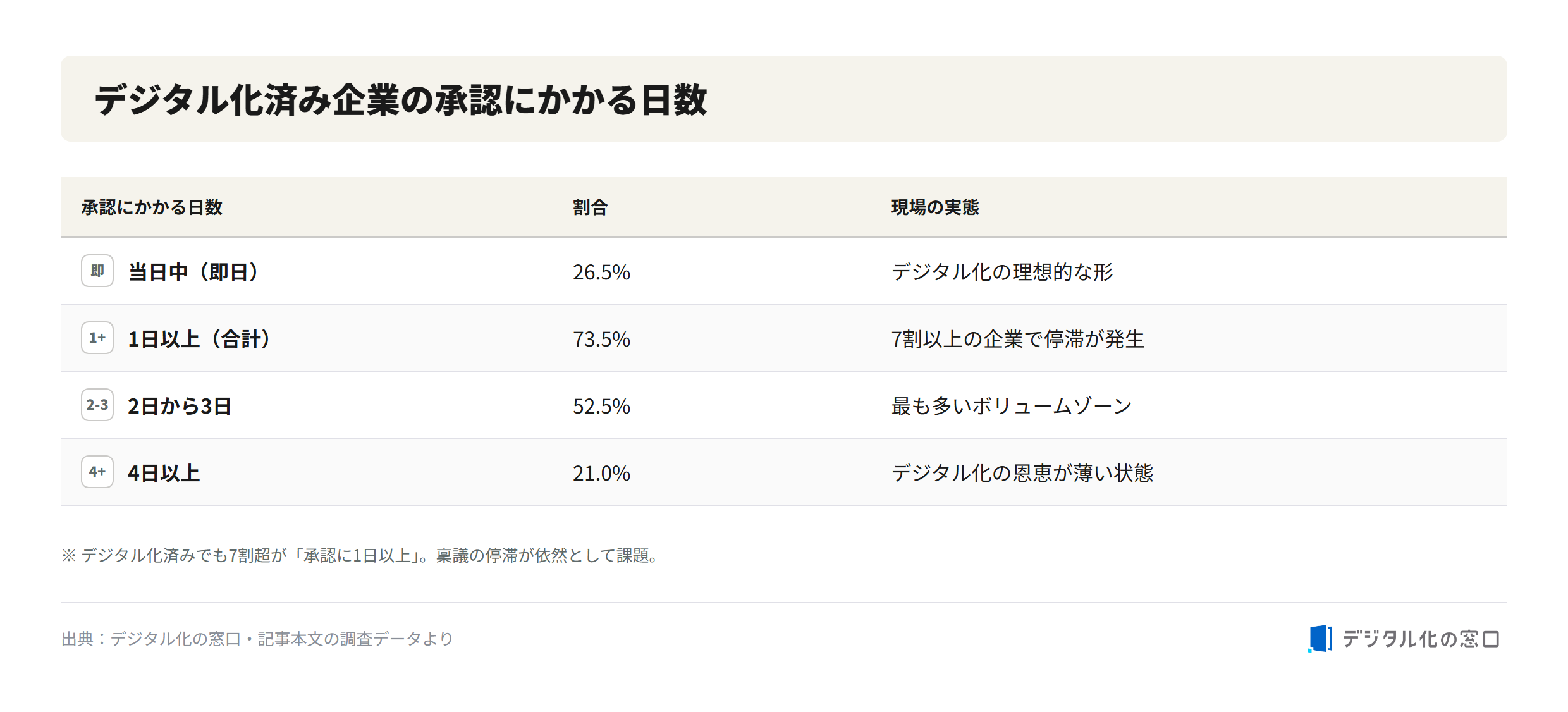Screen dimensions: 1568x712
Task: Click the blue デジタル化の窓口 logo icon
Action: (x=1320, y=639)
